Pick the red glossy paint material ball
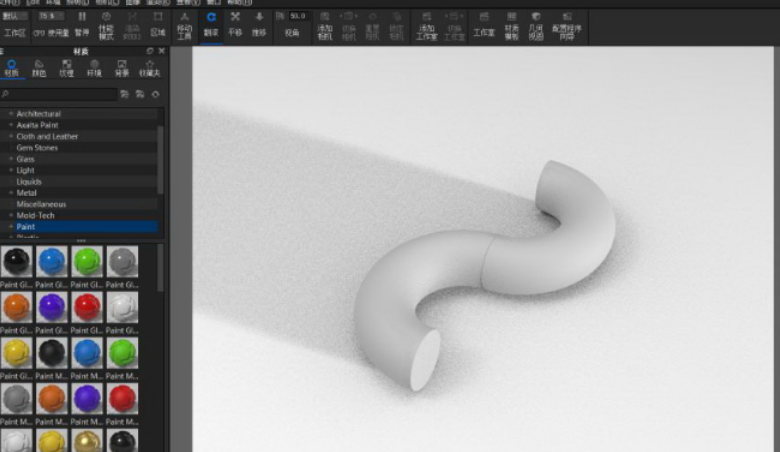 [89, 306]
